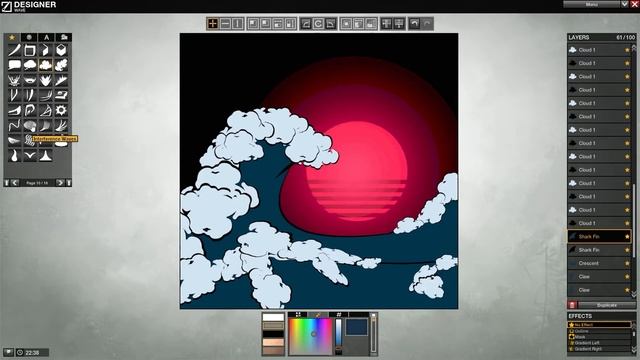Select the brain shape
Image resolution: width=640 pixels, height=360 pixels.
click(30, 125)
